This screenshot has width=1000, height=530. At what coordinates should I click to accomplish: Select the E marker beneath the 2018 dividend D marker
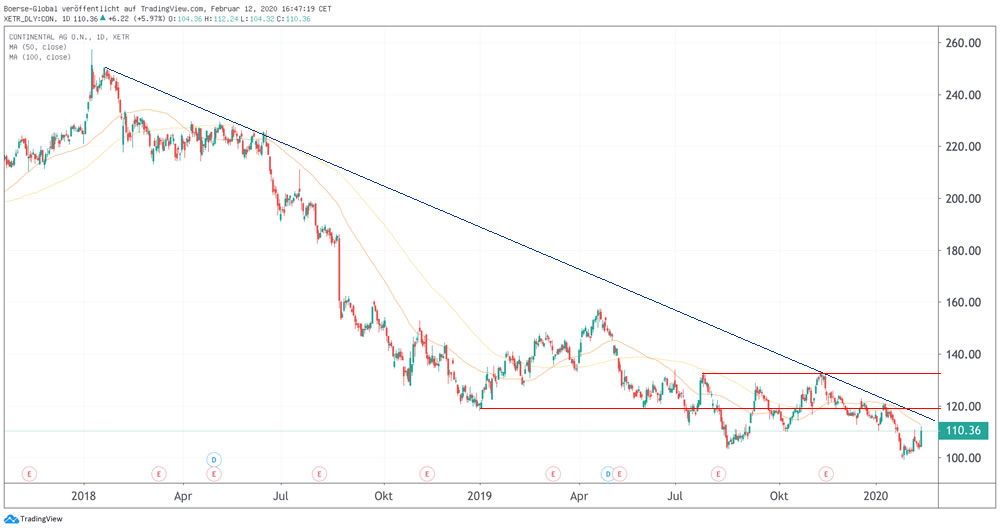click(214, 474)
